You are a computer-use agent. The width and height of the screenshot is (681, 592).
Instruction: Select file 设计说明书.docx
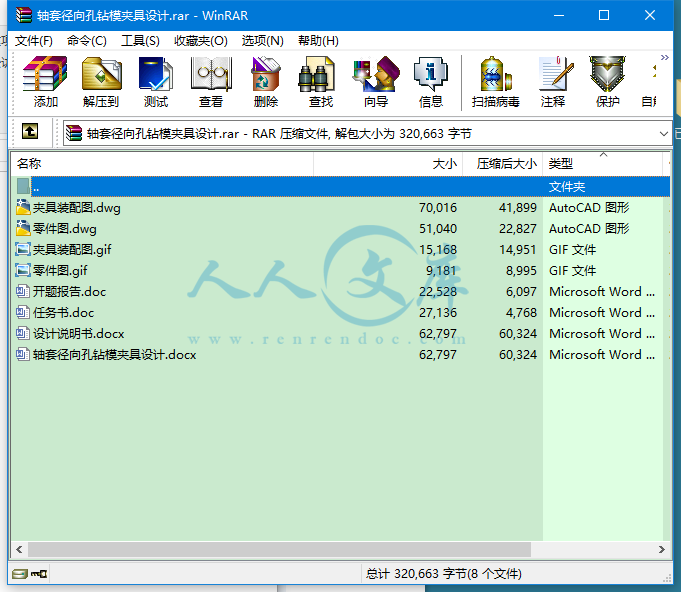pyautogui.click(x=341, y=334)
